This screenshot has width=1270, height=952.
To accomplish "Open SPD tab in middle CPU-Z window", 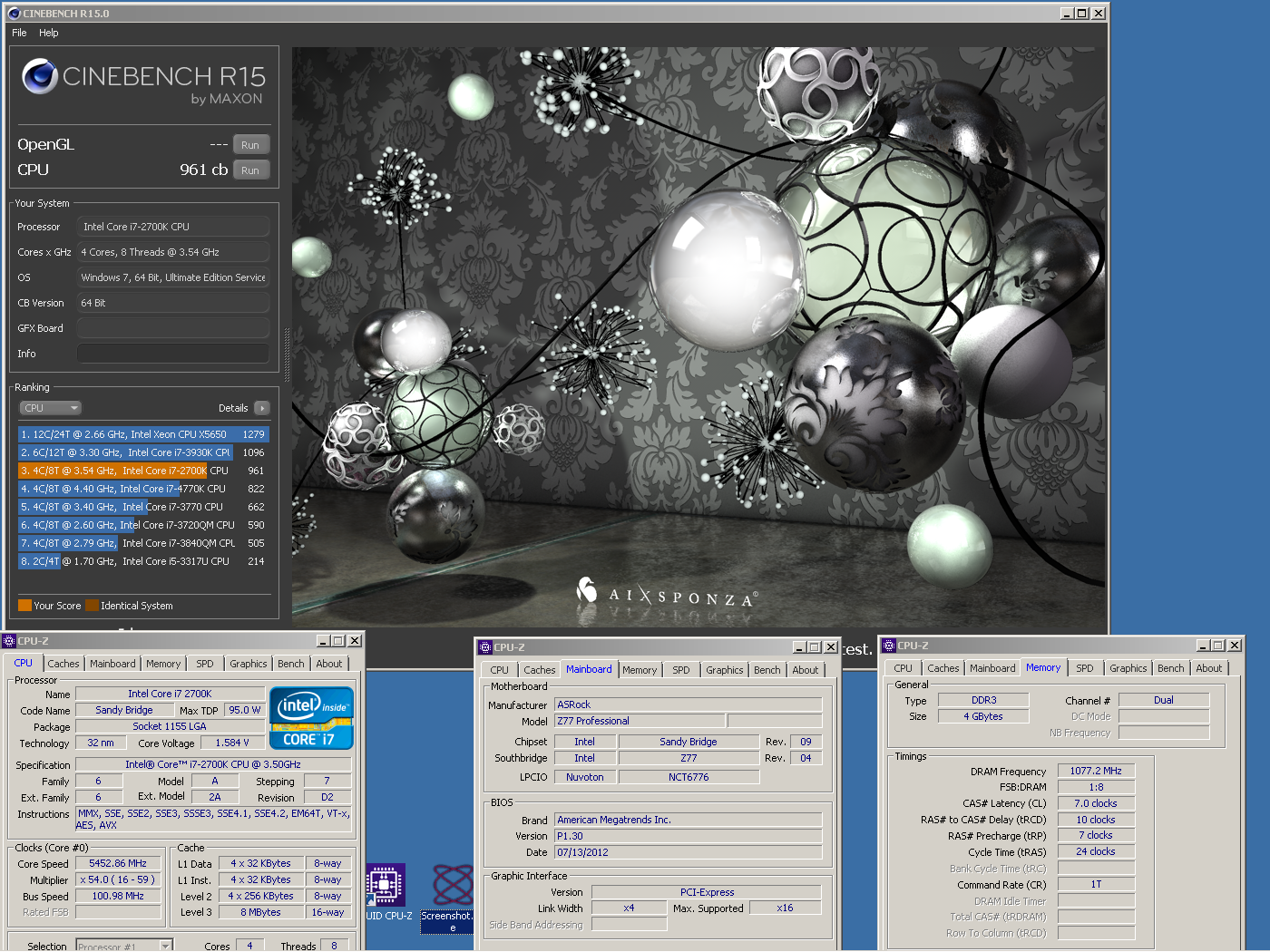I will click(681, 670).
